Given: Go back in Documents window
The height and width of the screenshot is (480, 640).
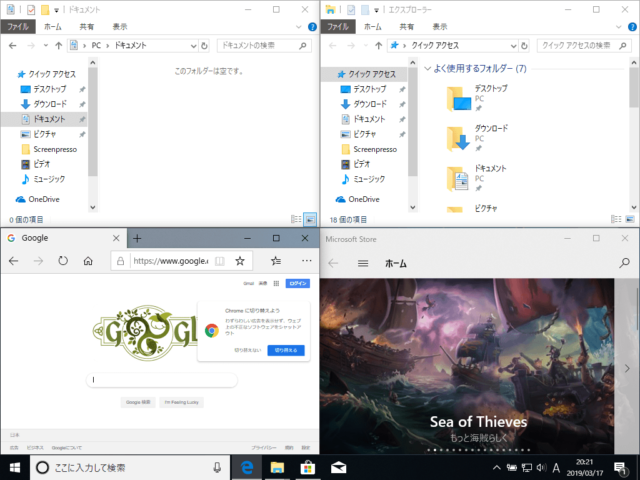Looking at the screenshot, I should pos(13,45).
